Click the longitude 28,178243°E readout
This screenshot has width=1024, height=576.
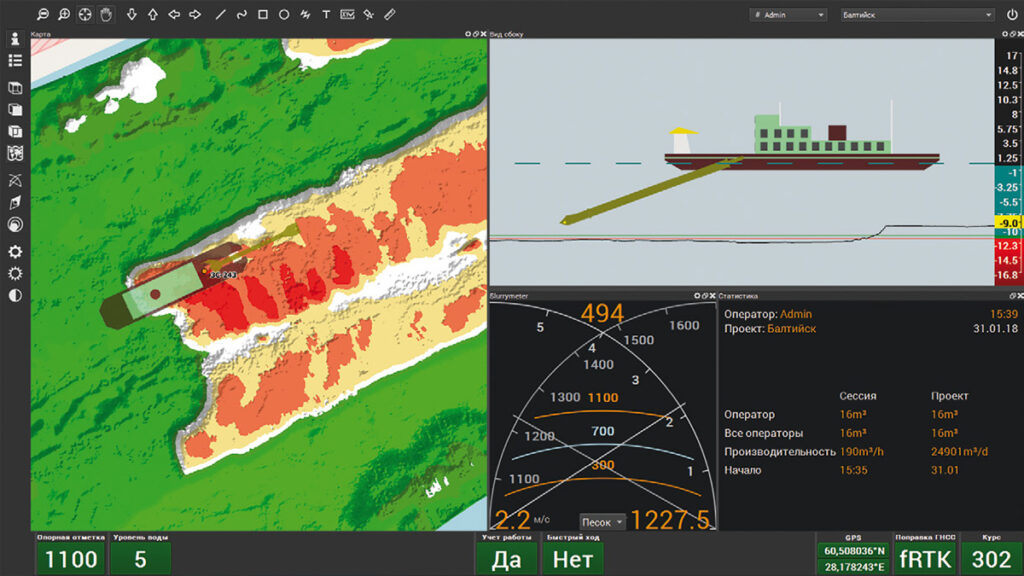click(854, 567)
